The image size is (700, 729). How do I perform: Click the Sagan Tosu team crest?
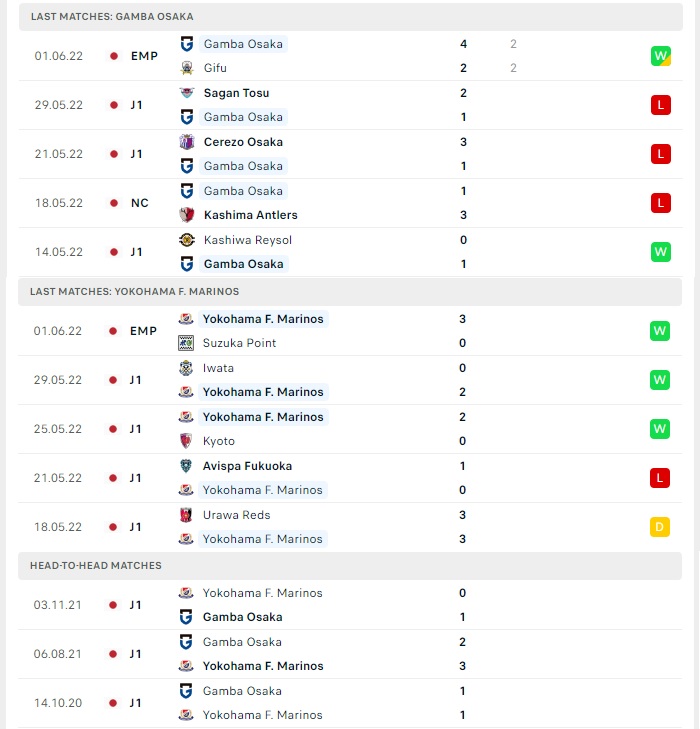point(187,93)
